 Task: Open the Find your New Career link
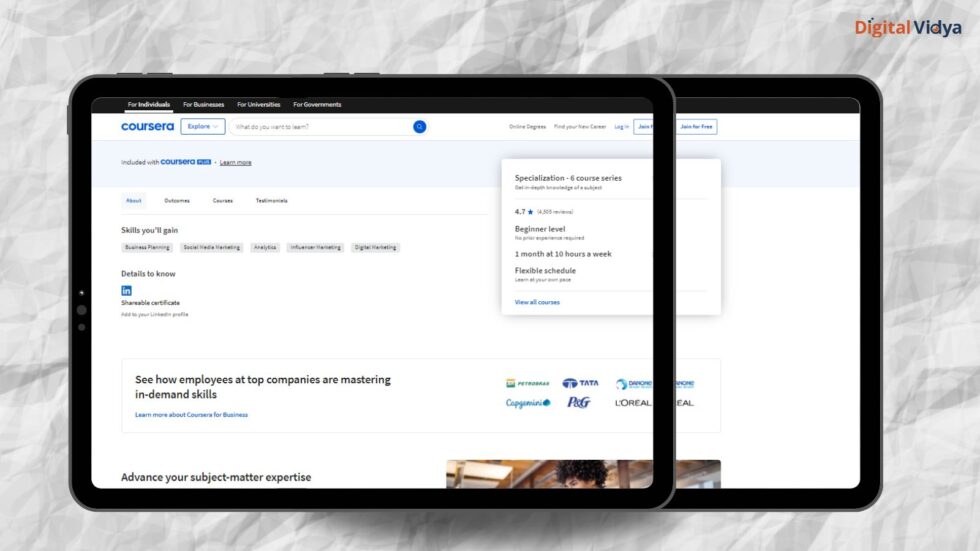pos(580,127)
